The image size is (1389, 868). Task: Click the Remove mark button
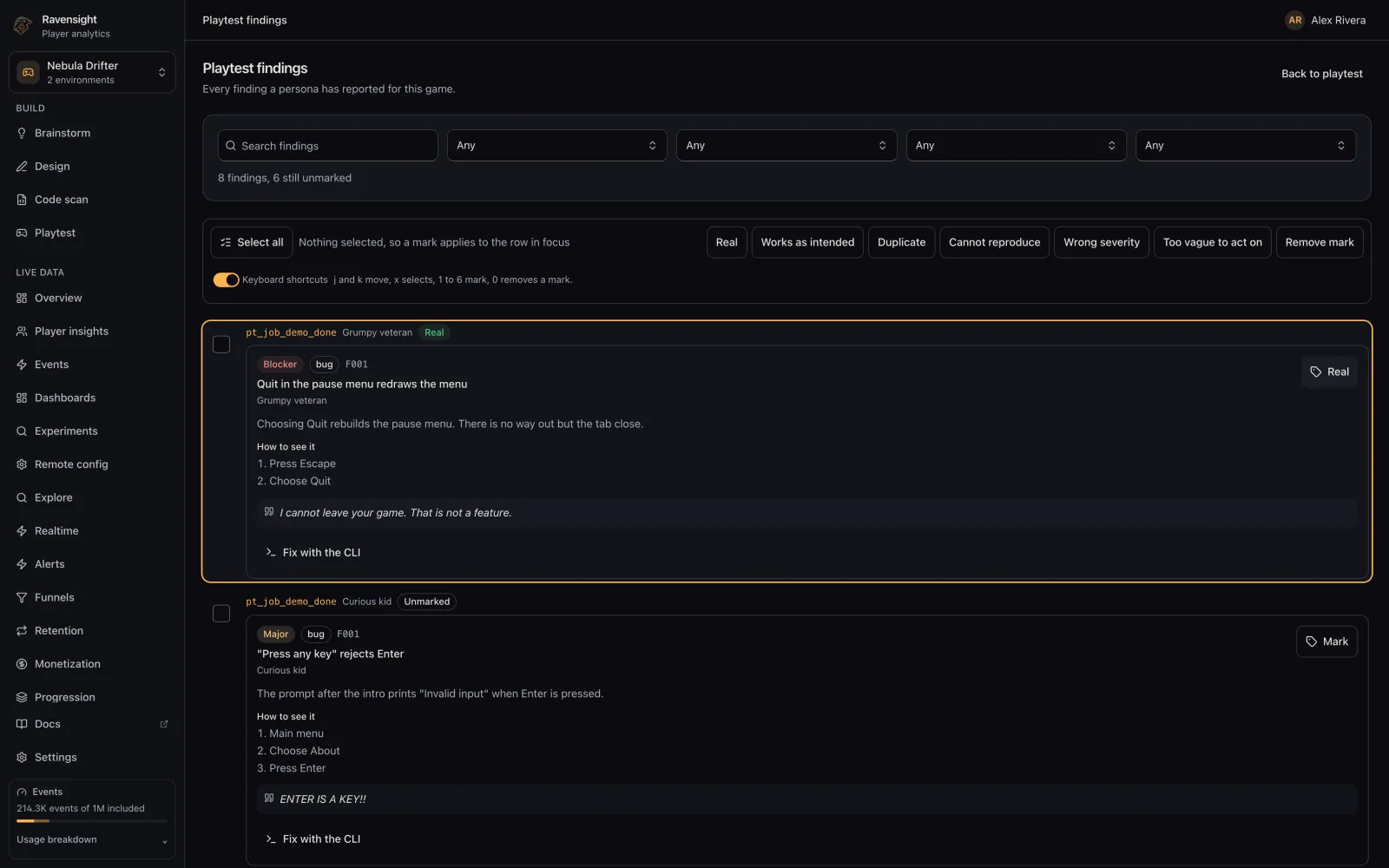click(x=1320, y=242)
